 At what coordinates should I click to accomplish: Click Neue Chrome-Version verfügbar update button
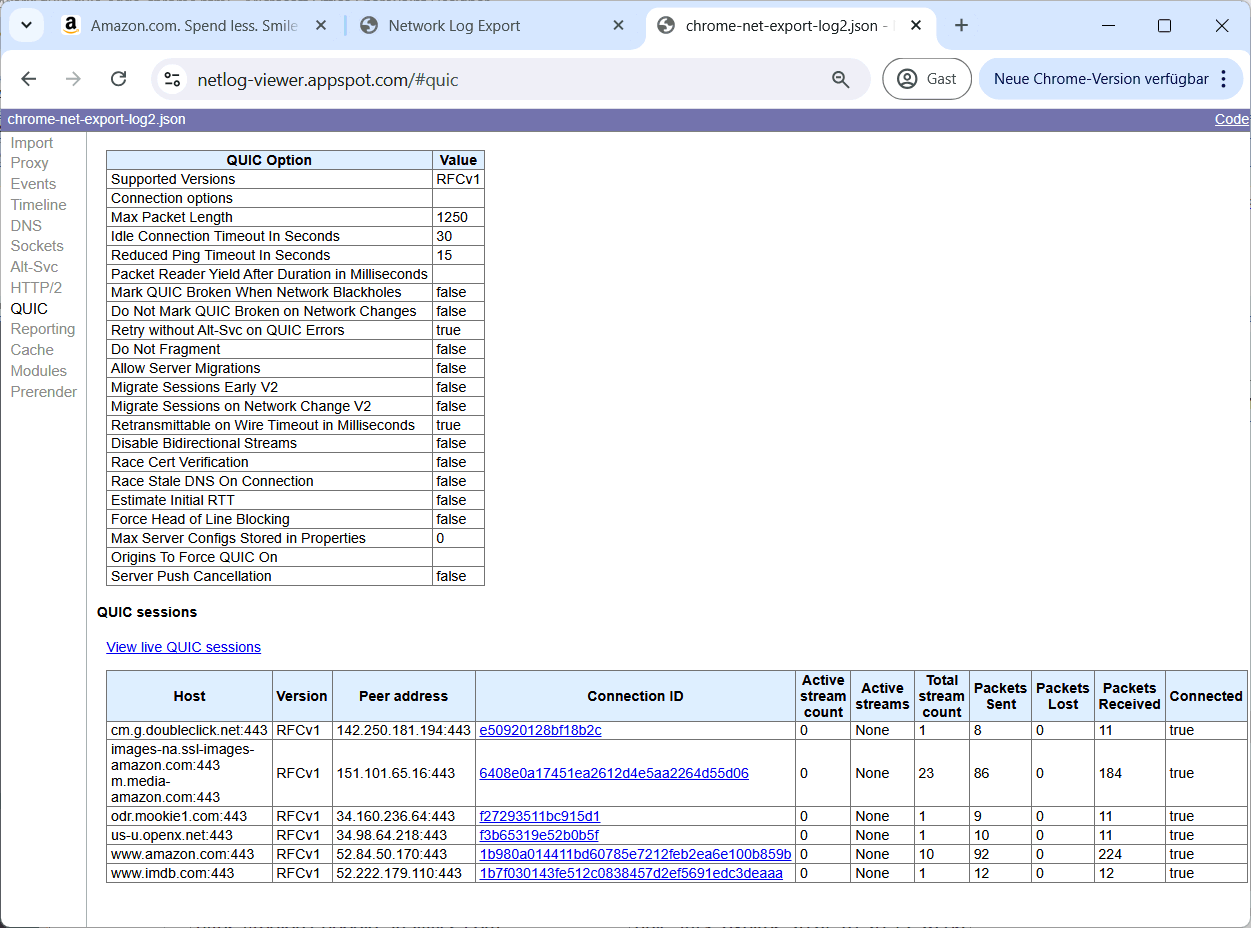click(1101, 79)
